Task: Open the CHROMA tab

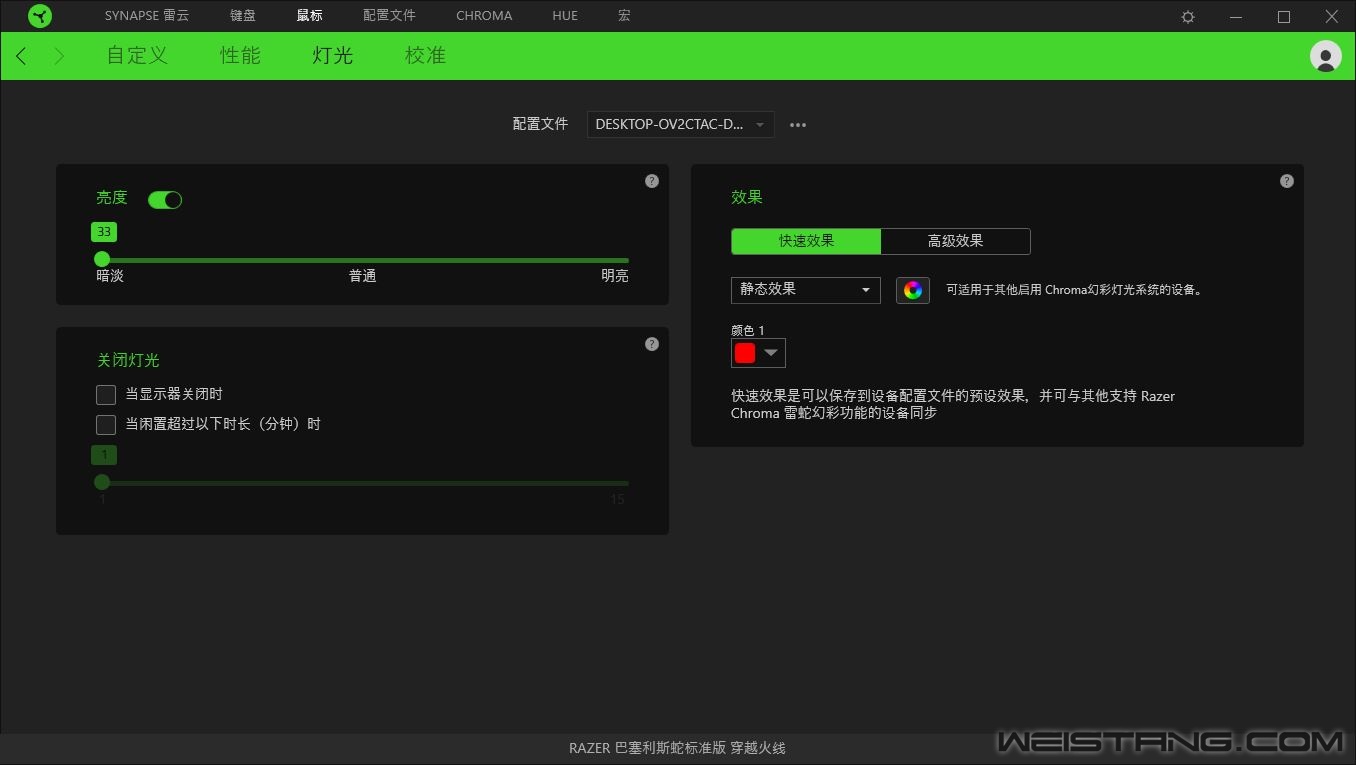Action: tap(484, 16)
